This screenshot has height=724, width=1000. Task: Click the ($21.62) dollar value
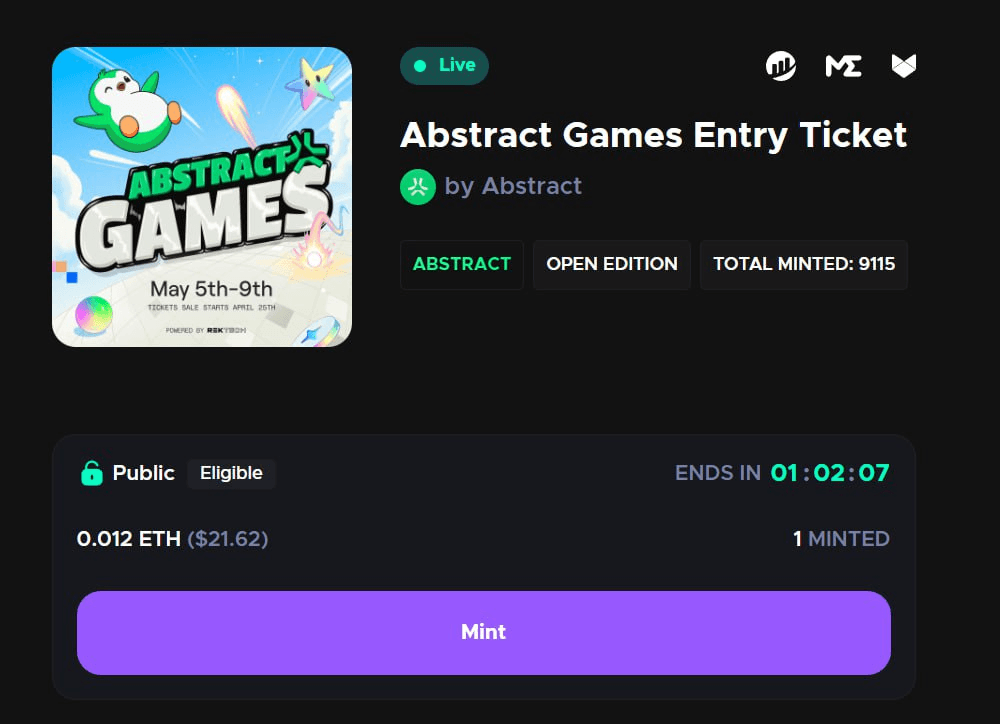[228, 539]
